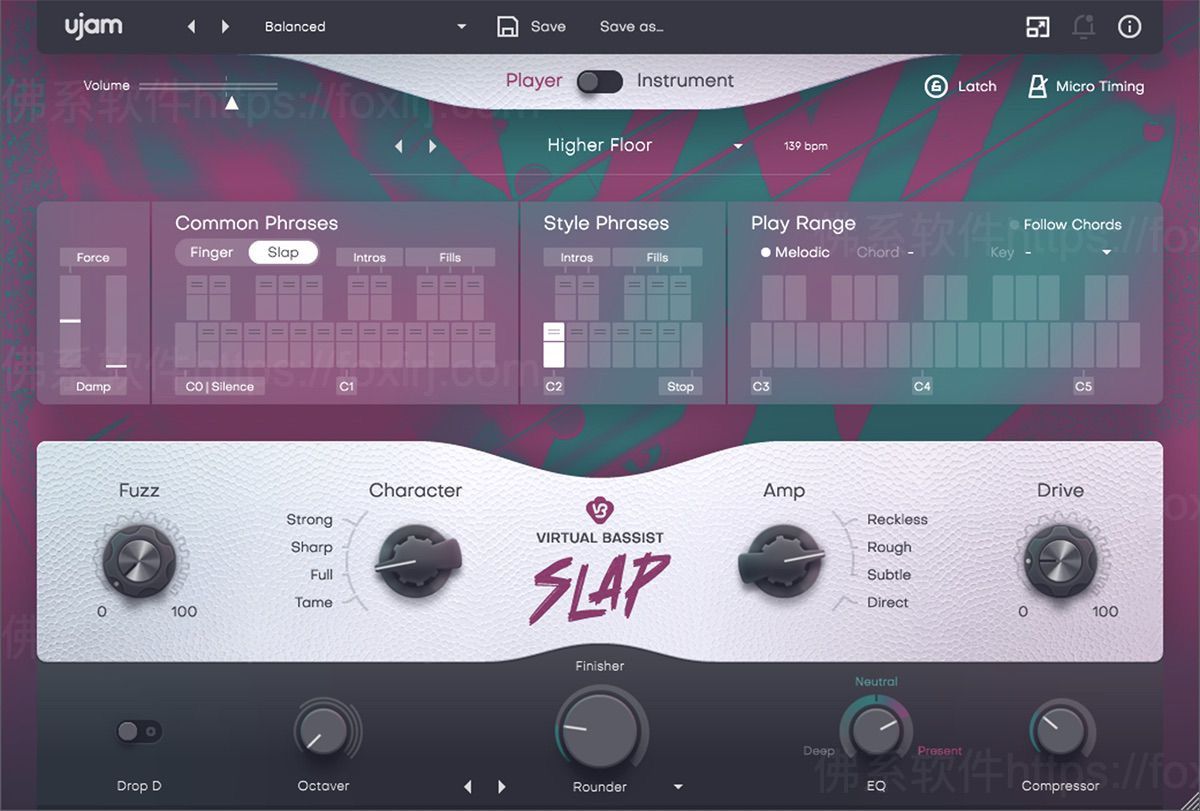Switch to the Finger phrases tab
Screen dimensions: 1200x811
tap(210, 252)
